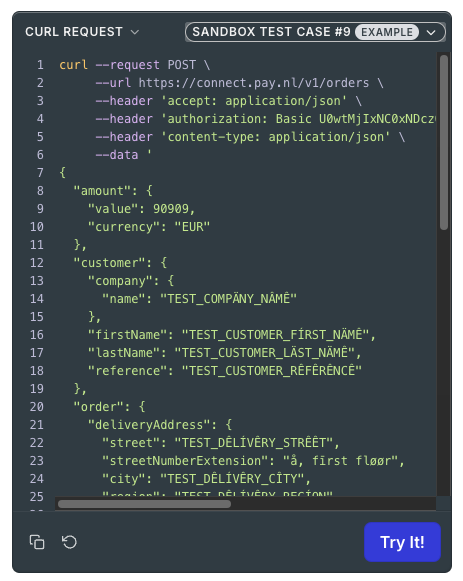Expand the Sandbox Test Case #9 selector

[315, 32]
